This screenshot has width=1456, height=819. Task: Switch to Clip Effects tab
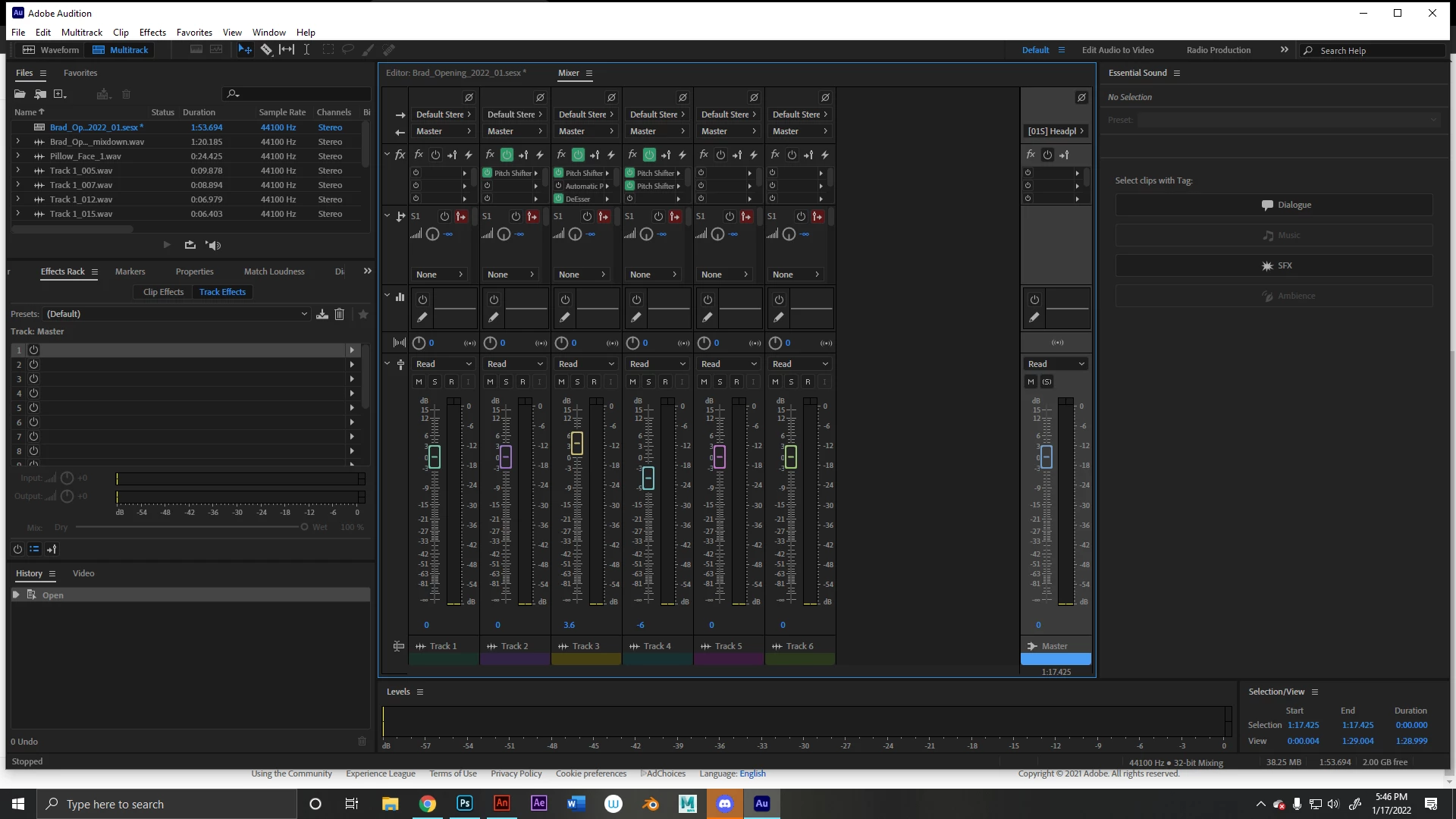[x=163, y=292]
